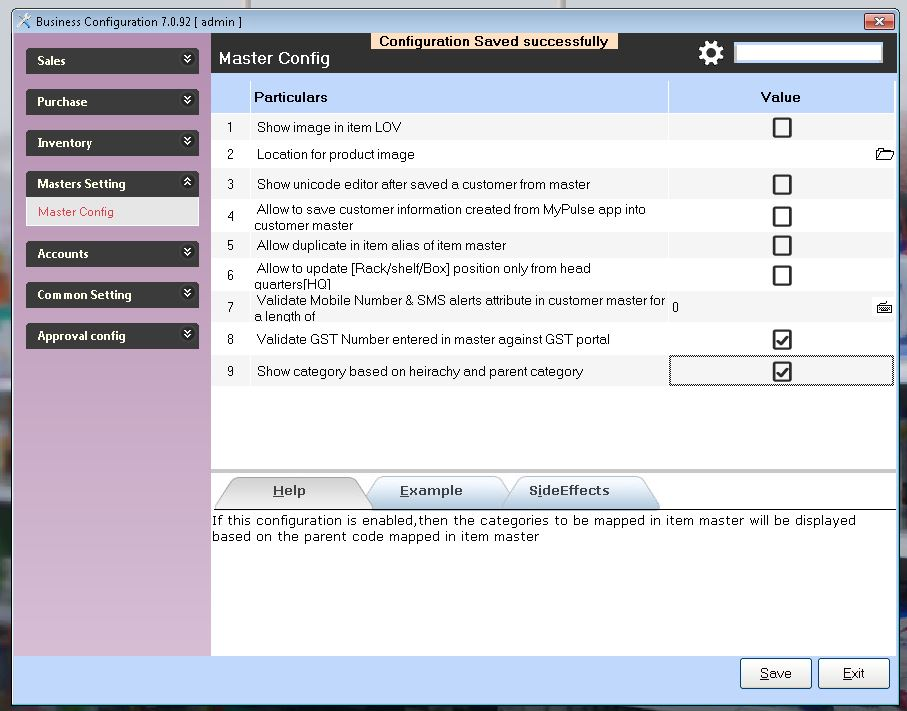Click the Masters Setting section label
907x711 pixels.
pos(81,183)
